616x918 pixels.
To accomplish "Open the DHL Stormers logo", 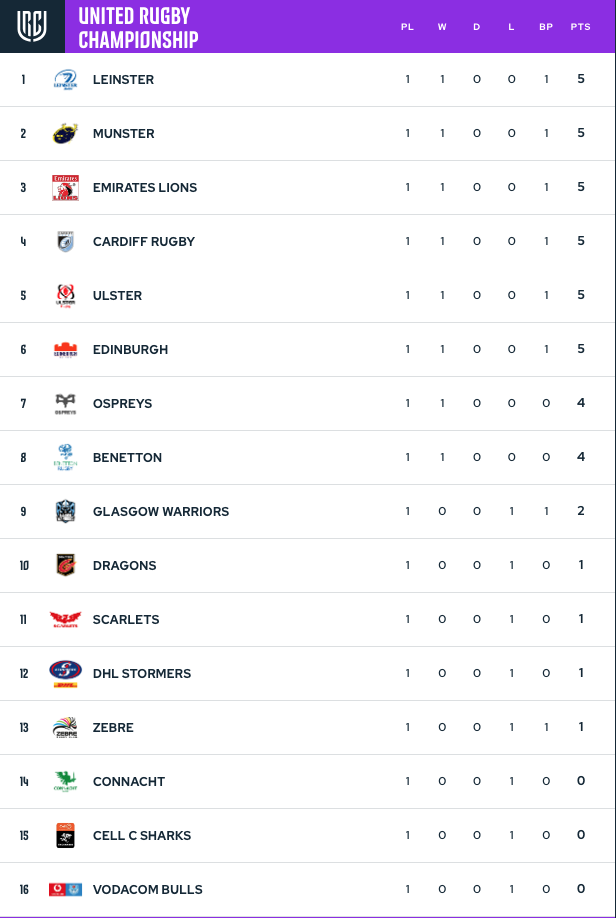I will 65,673.
